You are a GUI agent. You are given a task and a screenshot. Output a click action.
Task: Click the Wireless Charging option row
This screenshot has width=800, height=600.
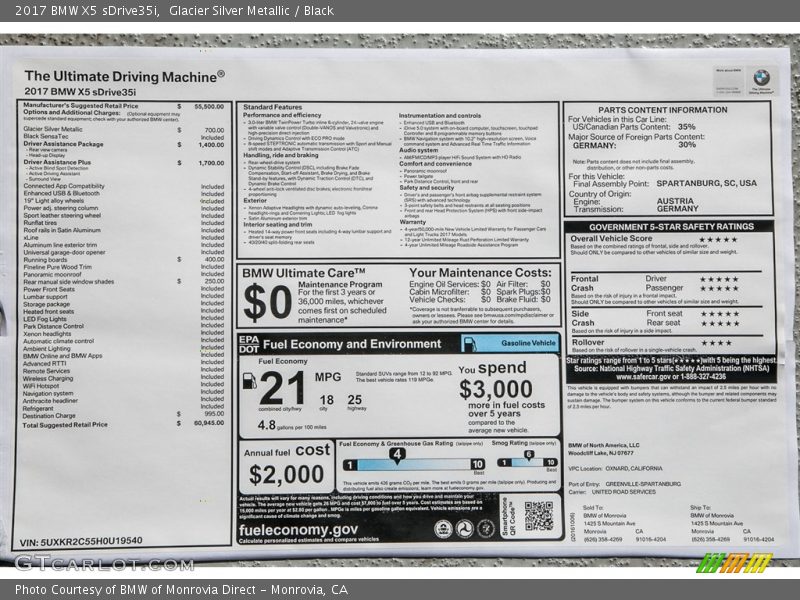coord(123,379)
